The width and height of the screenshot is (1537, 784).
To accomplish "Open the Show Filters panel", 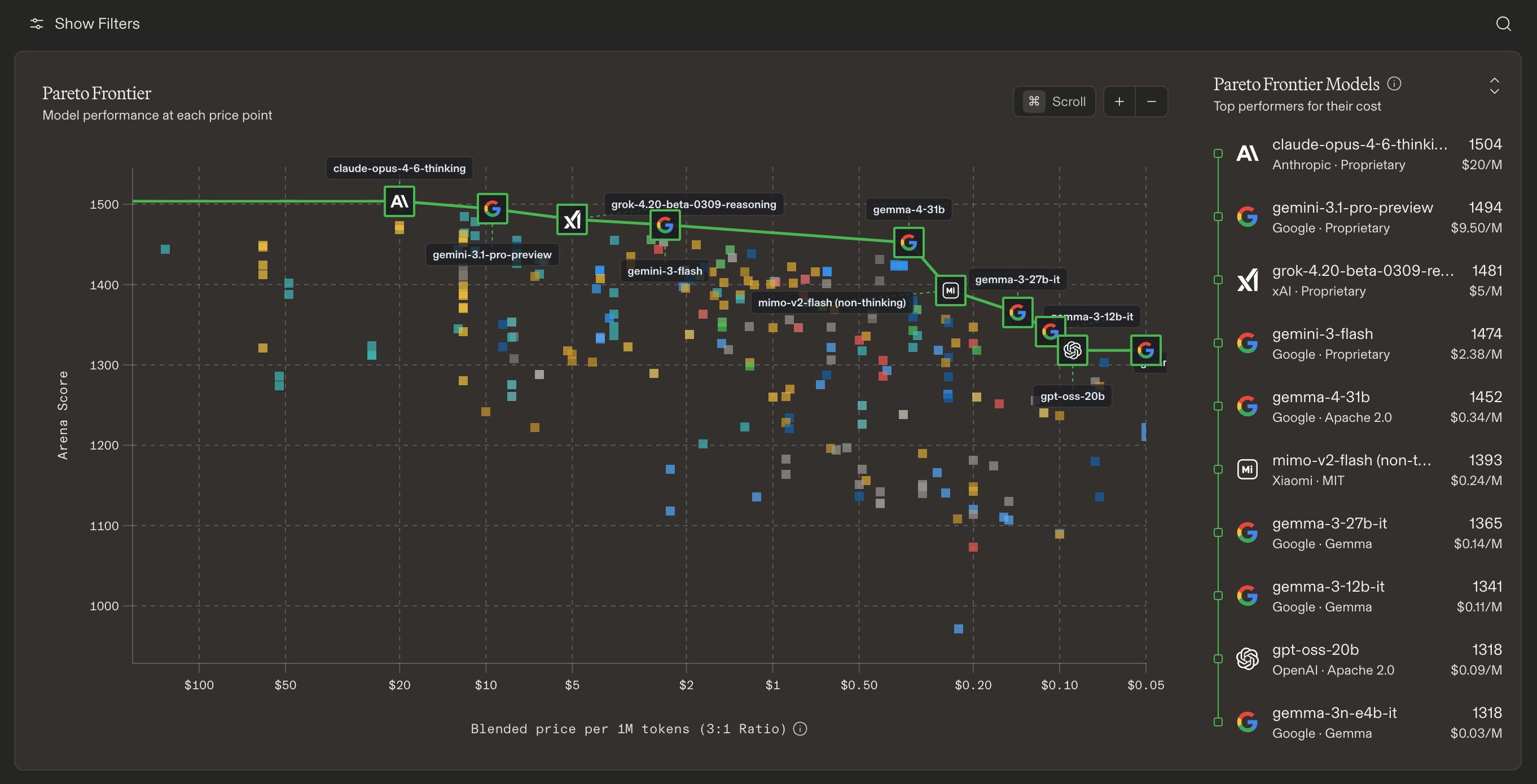I will (x=96, y=24).
